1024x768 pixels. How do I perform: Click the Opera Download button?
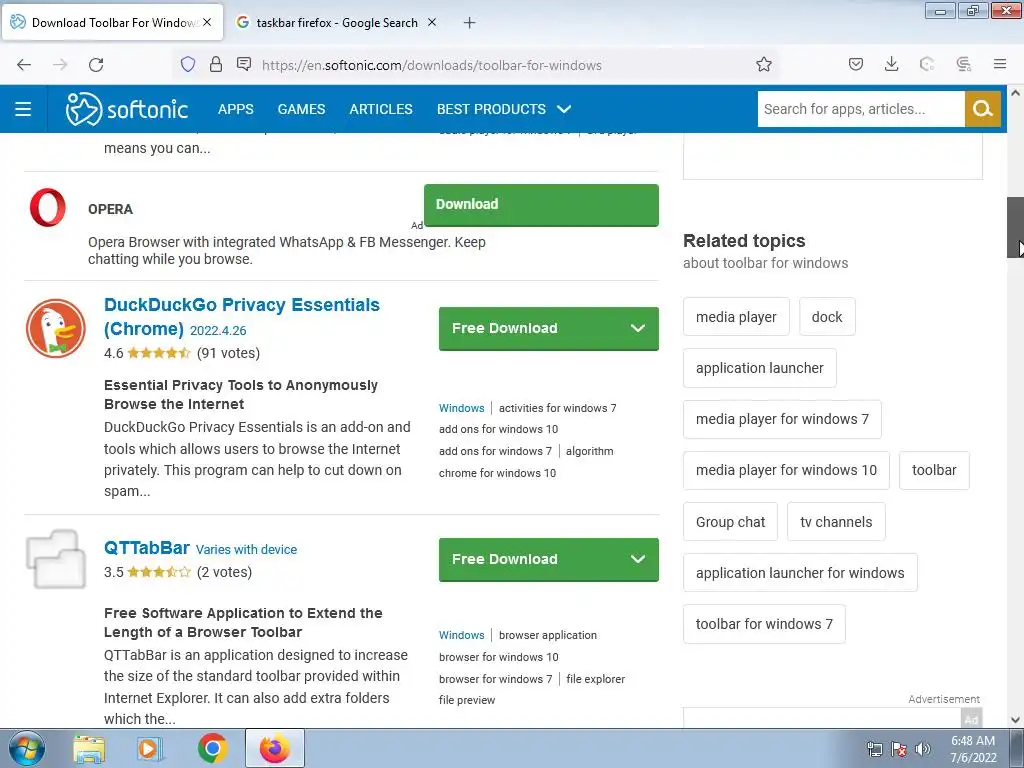click(541, 204)
